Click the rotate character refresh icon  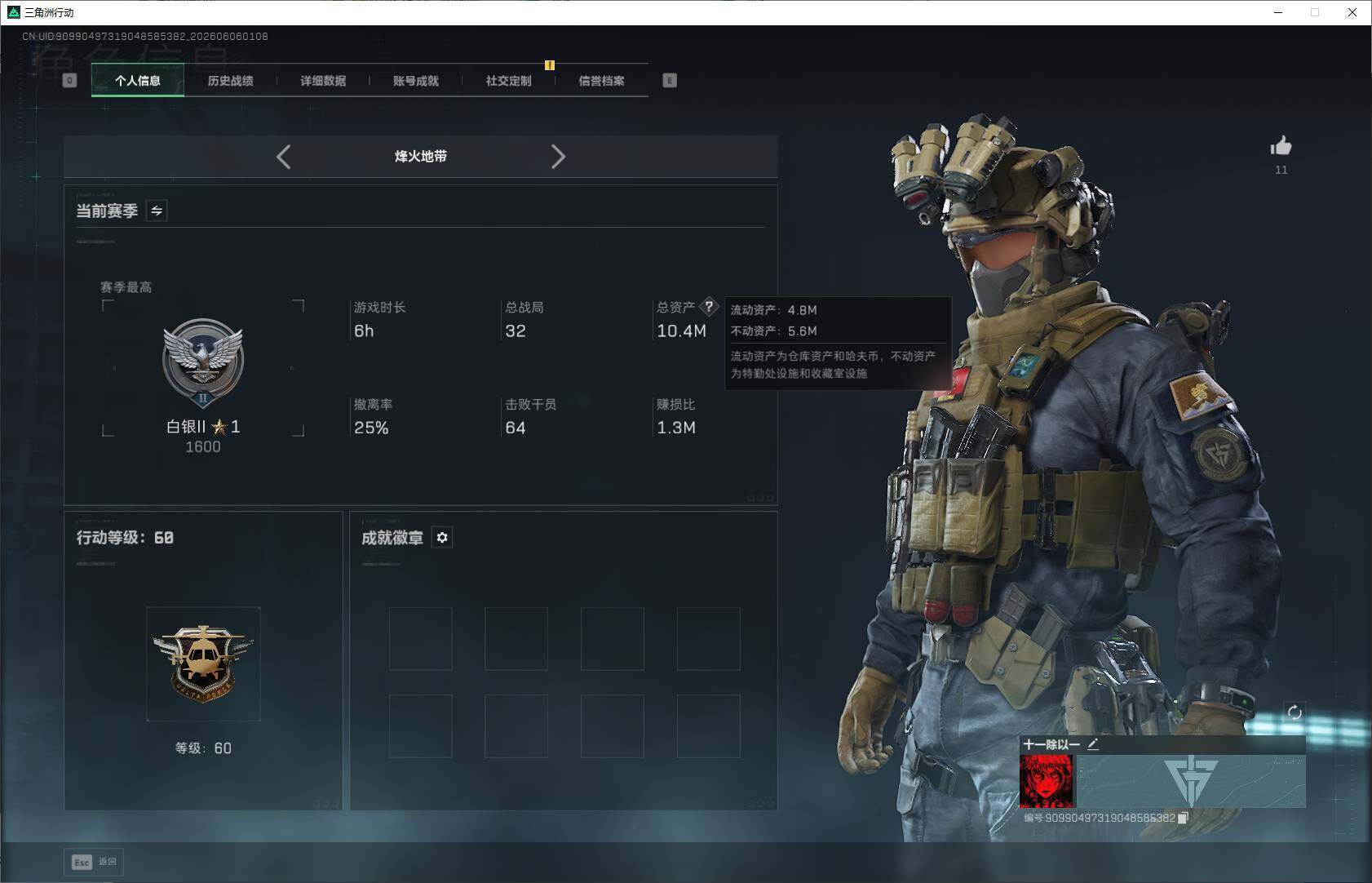[1295, 712]
